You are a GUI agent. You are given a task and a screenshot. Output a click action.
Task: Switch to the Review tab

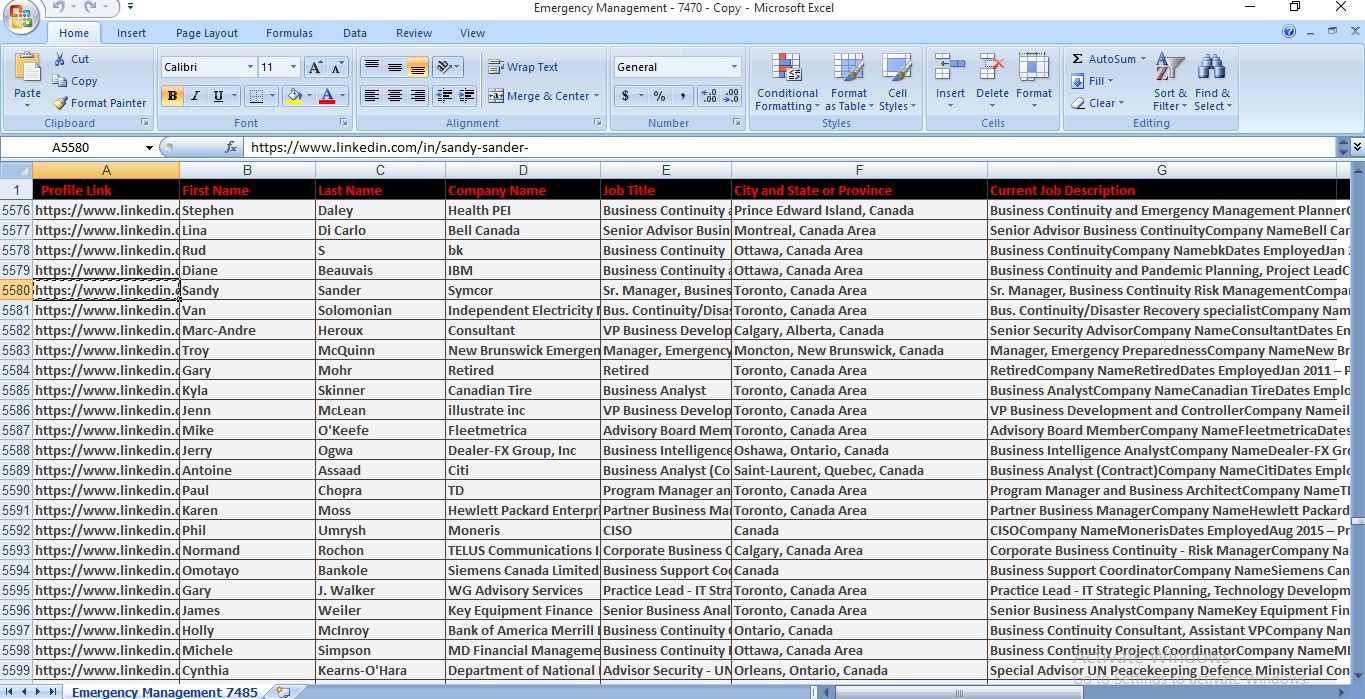[x=414, y=33]
